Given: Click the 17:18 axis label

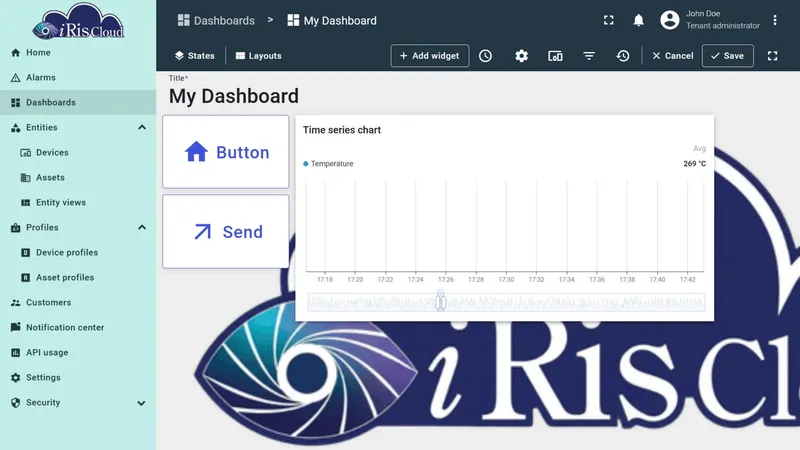Looking at the screenshot, I should (x=325, y=280).
